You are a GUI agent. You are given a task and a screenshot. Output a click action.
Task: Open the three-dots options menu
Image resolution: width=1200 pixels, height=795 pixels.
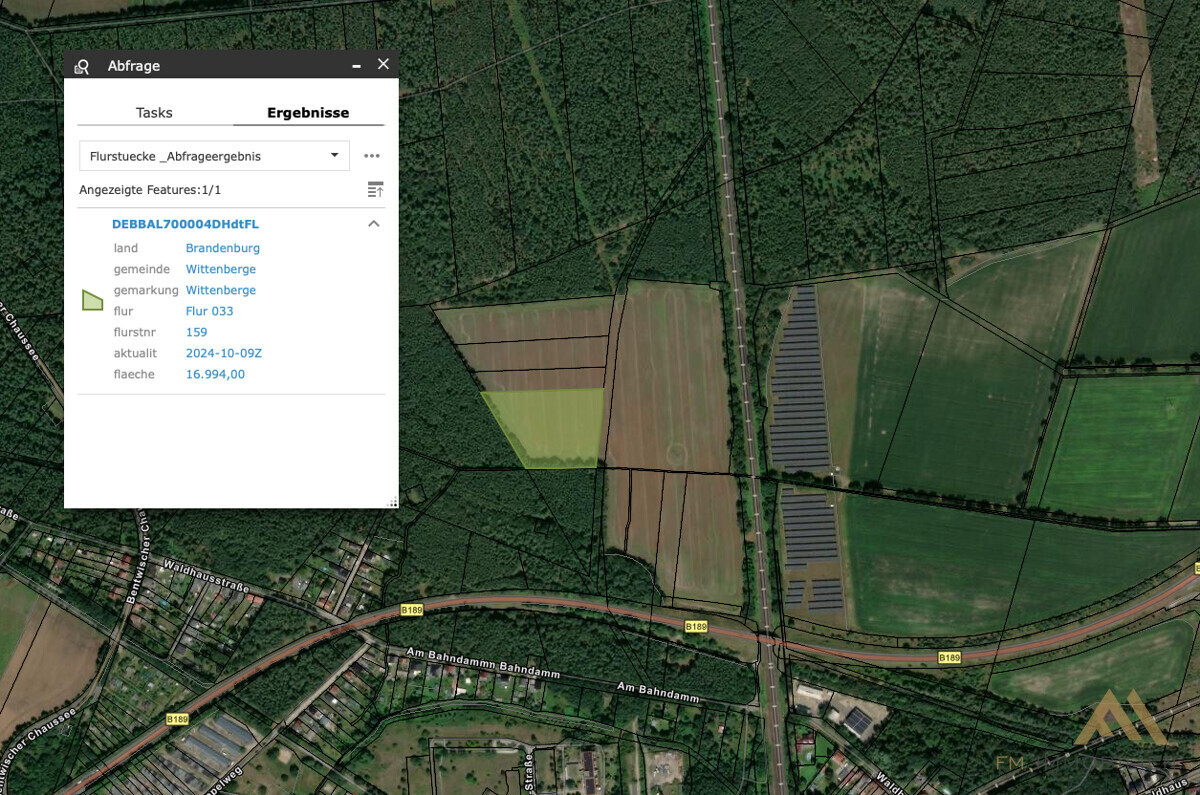coord(372,156)
